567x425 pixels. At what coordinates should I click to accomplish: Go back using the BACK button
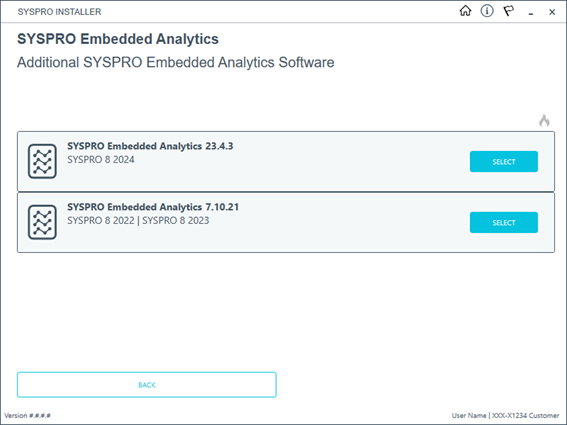point(147,385)
